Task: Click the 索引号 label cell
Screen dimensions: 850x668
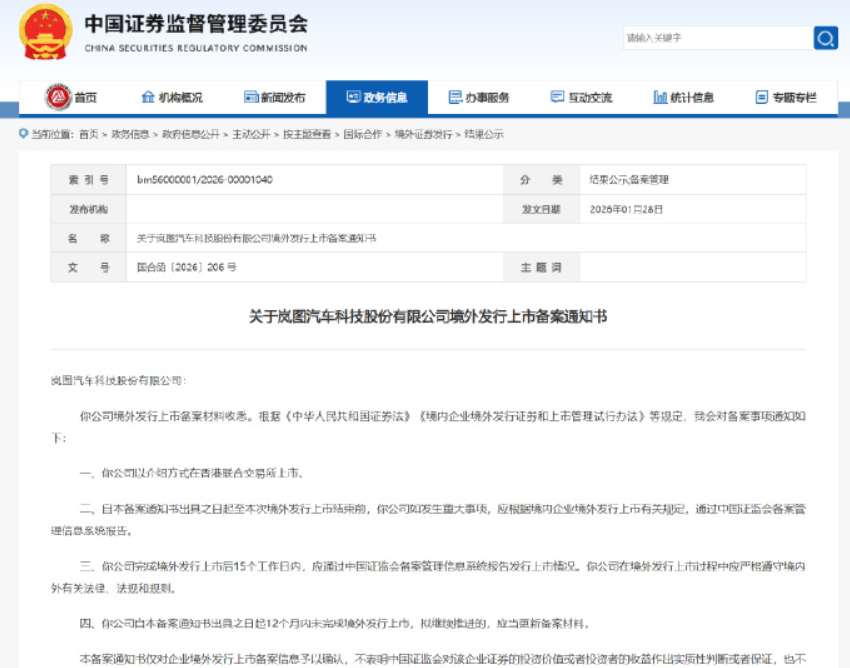Action: (x=89, y=180)
